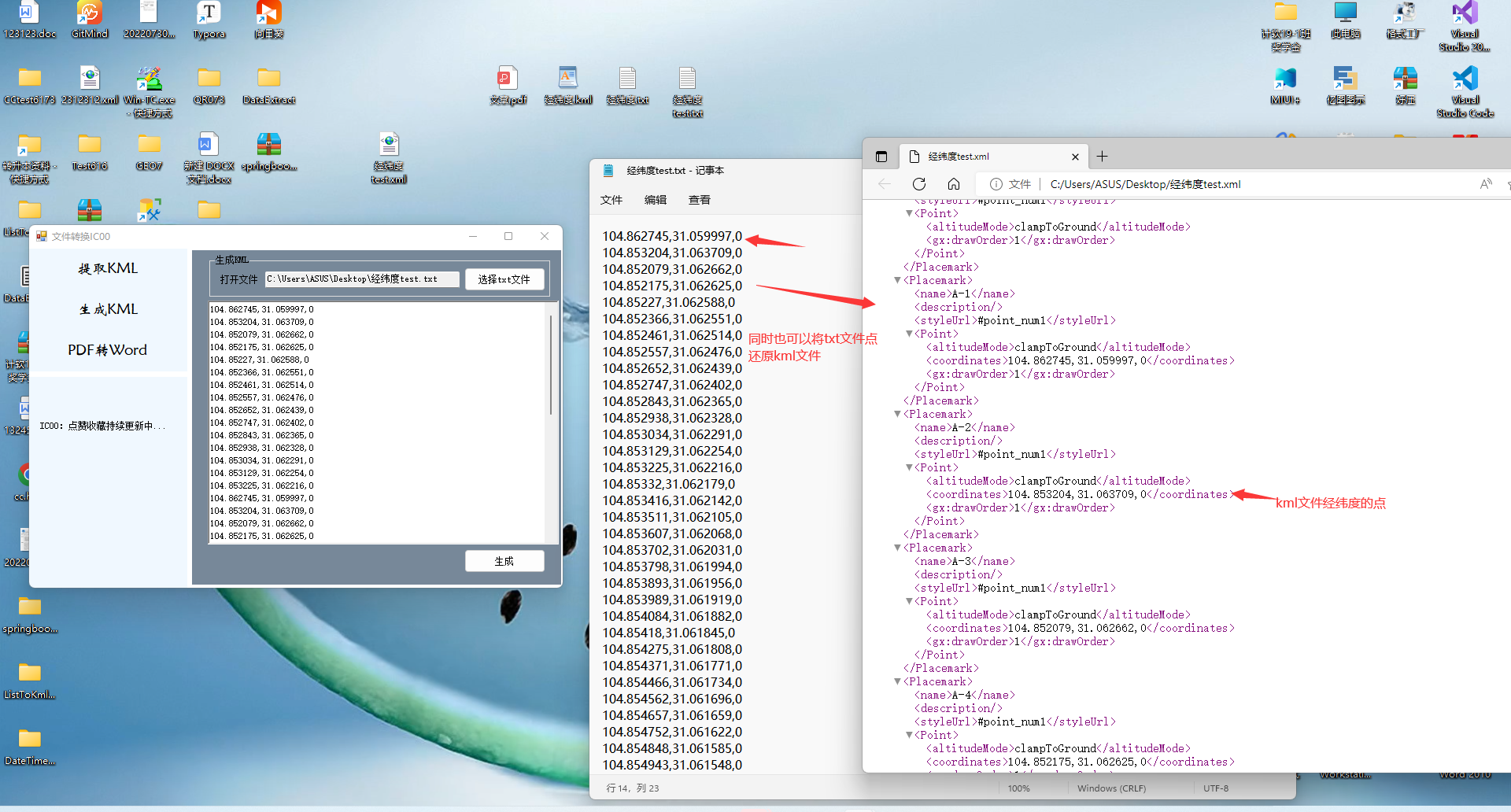
Task: Collapse the Placemark node above A-1
Action: click(897, 280)
